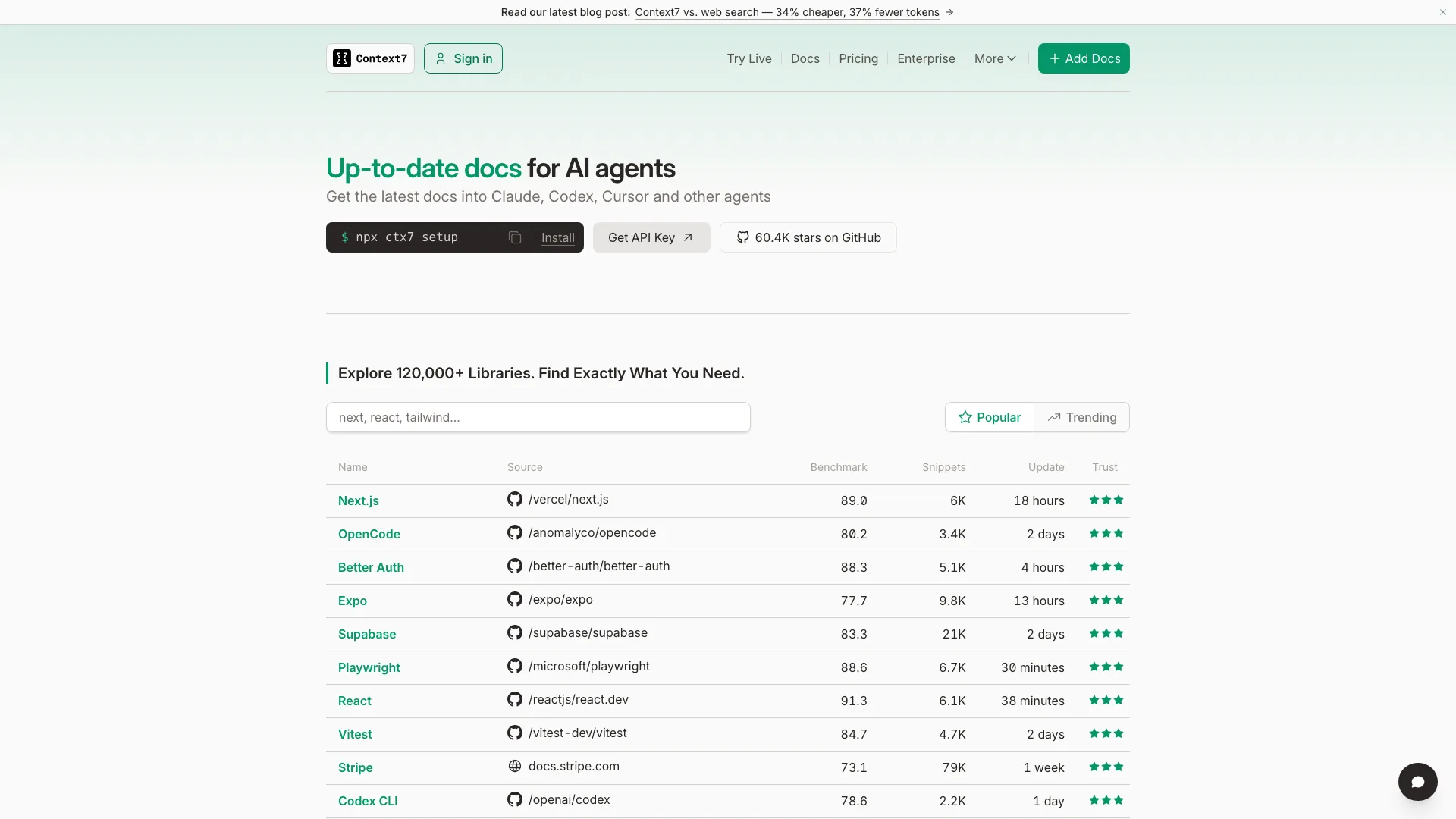Screen dimensions: 1456x819
Task: Click the globe icon beside docs.stripe.com
Action: pyautogui.click(x=515, y=766)
